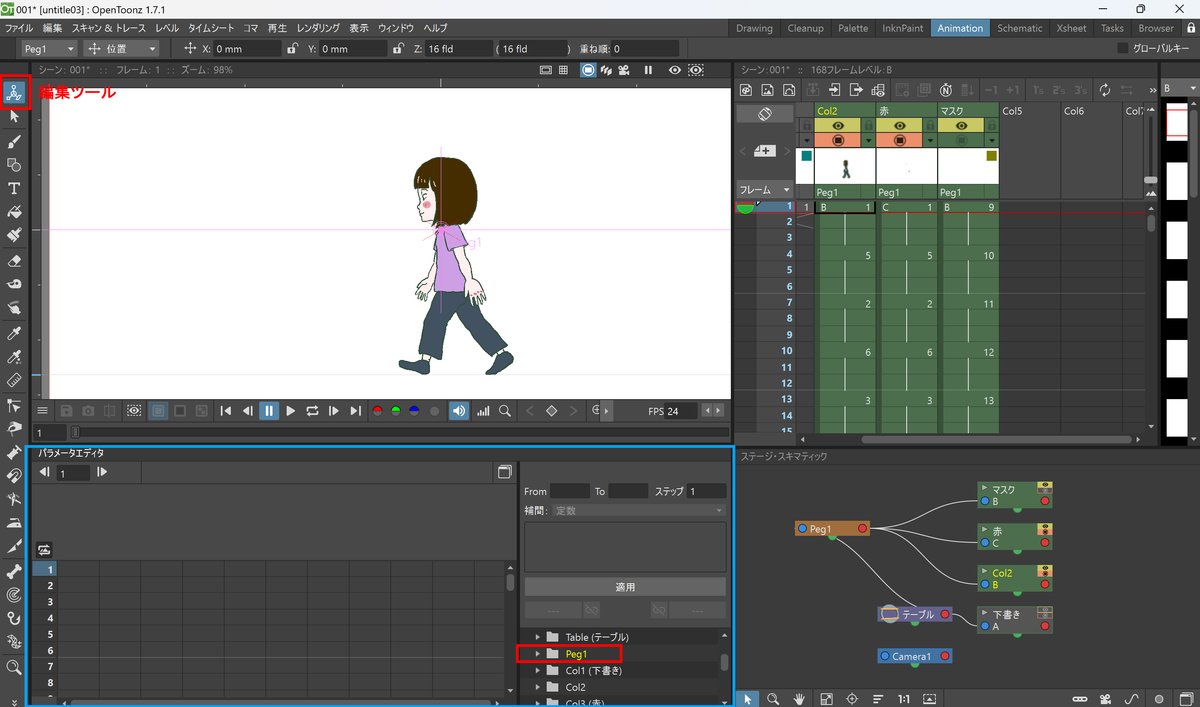The width and height of the screenshot is (1200, 707).
Task: Pick the Style Picker eyedropper tool
Action: pyautogui.click(x=14, y=333)
